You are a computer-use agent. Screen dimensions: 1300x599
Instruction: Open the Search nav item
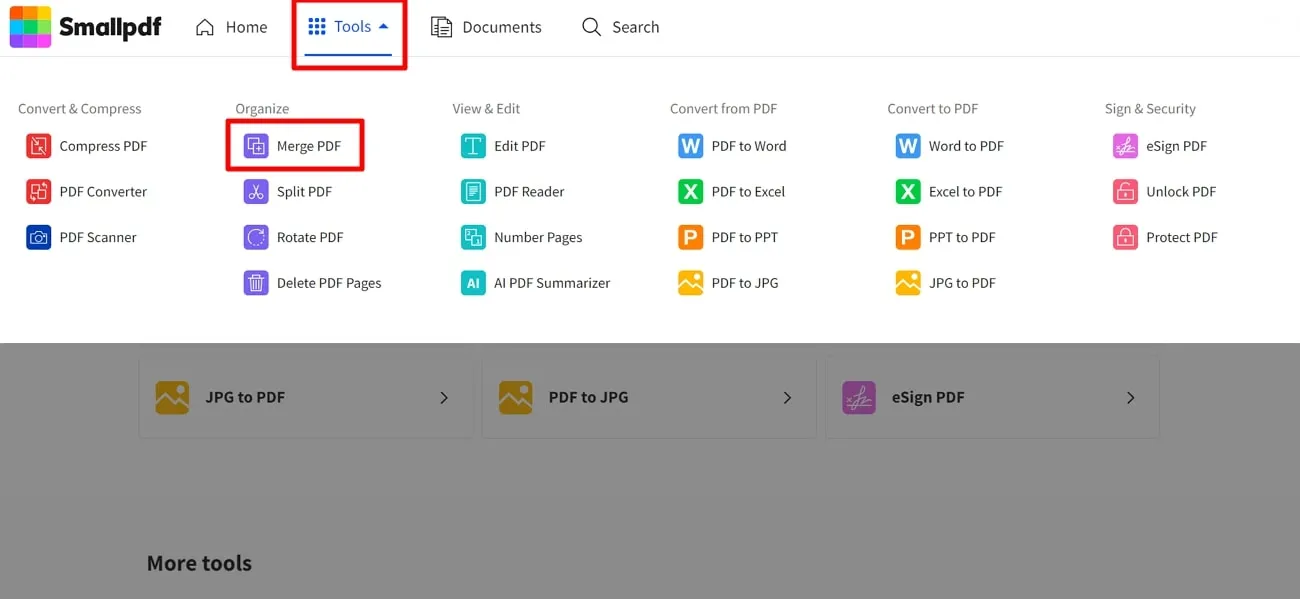coord(620,27)
